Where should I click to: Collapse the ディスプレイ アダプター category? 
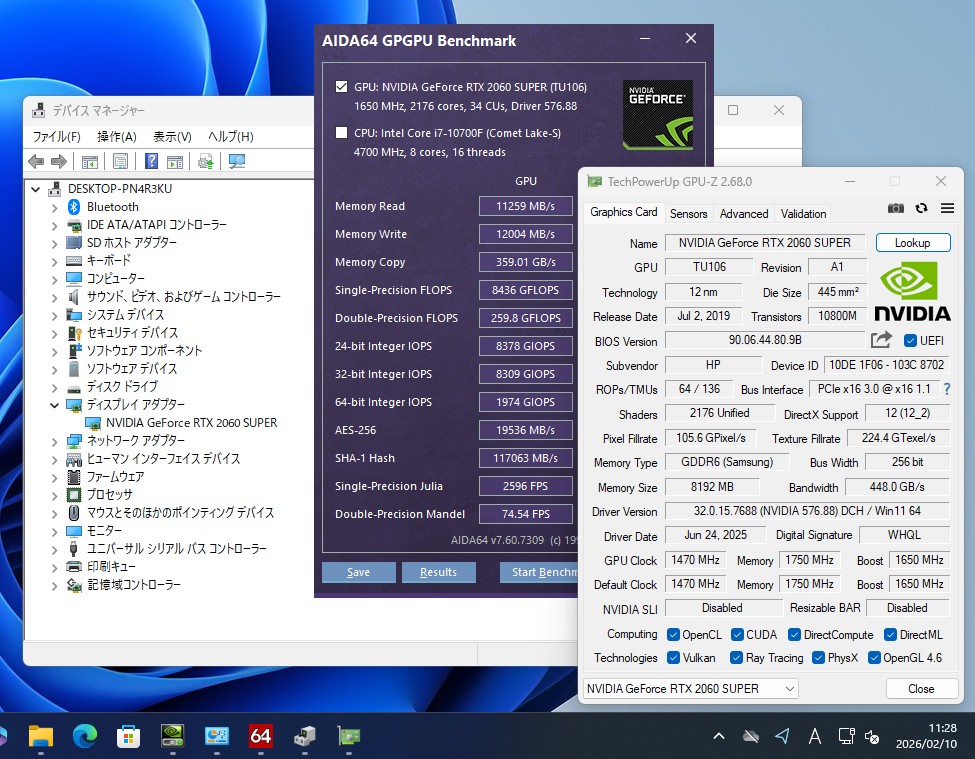(54, 405)
